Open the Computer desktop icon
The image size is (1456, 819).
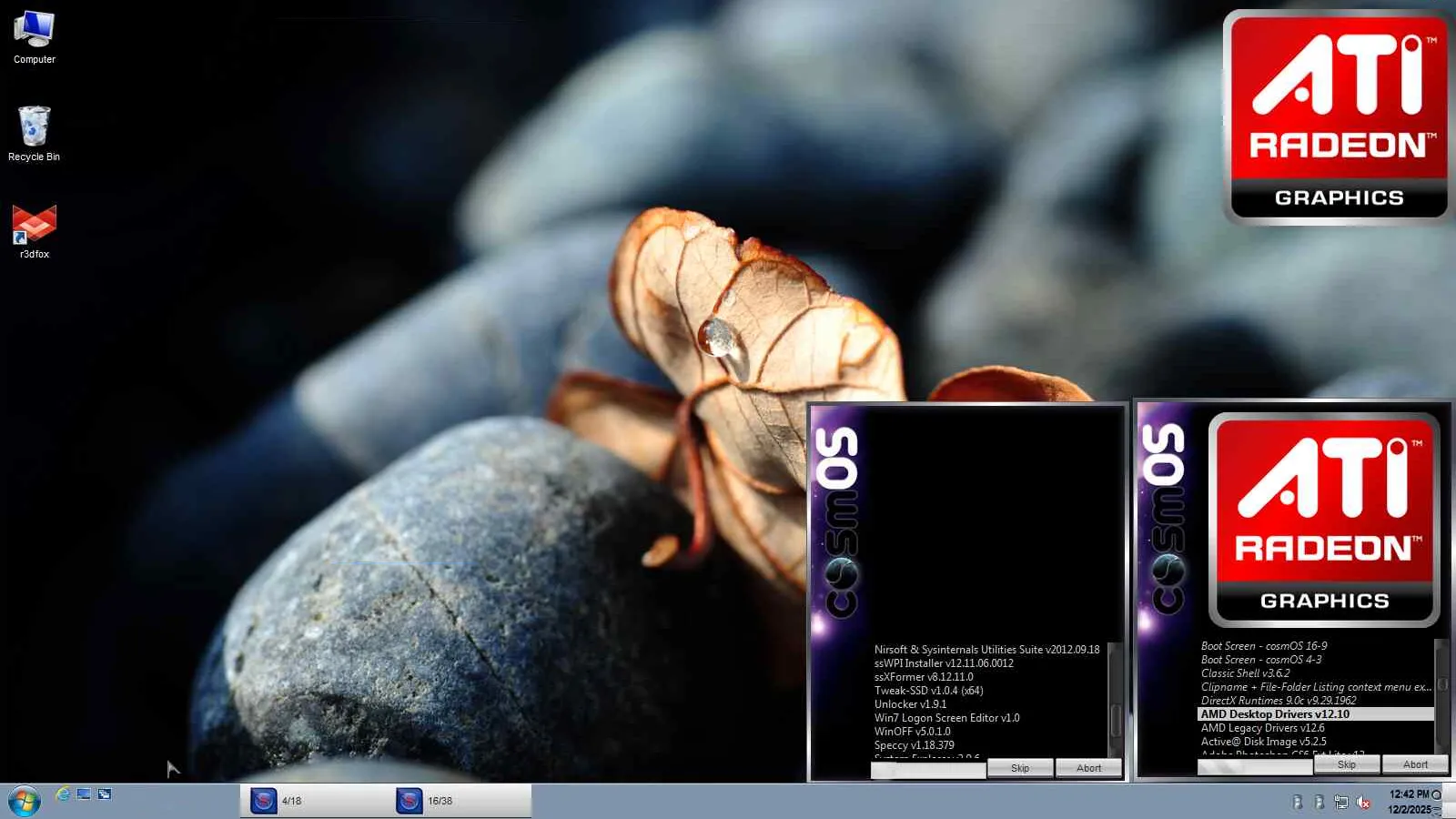click(35, 37)
